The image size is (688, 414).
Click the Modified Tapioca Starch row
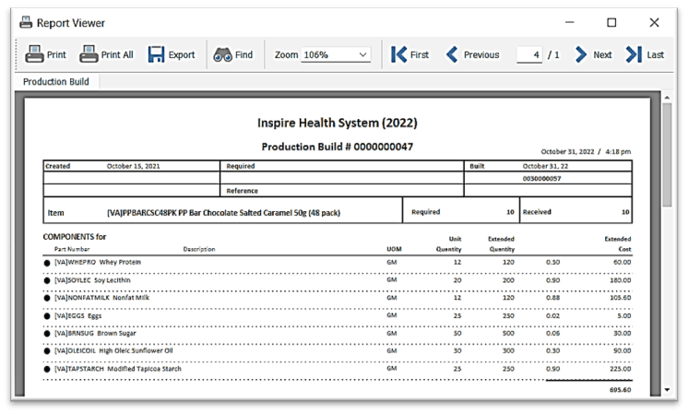coord(337,369)
